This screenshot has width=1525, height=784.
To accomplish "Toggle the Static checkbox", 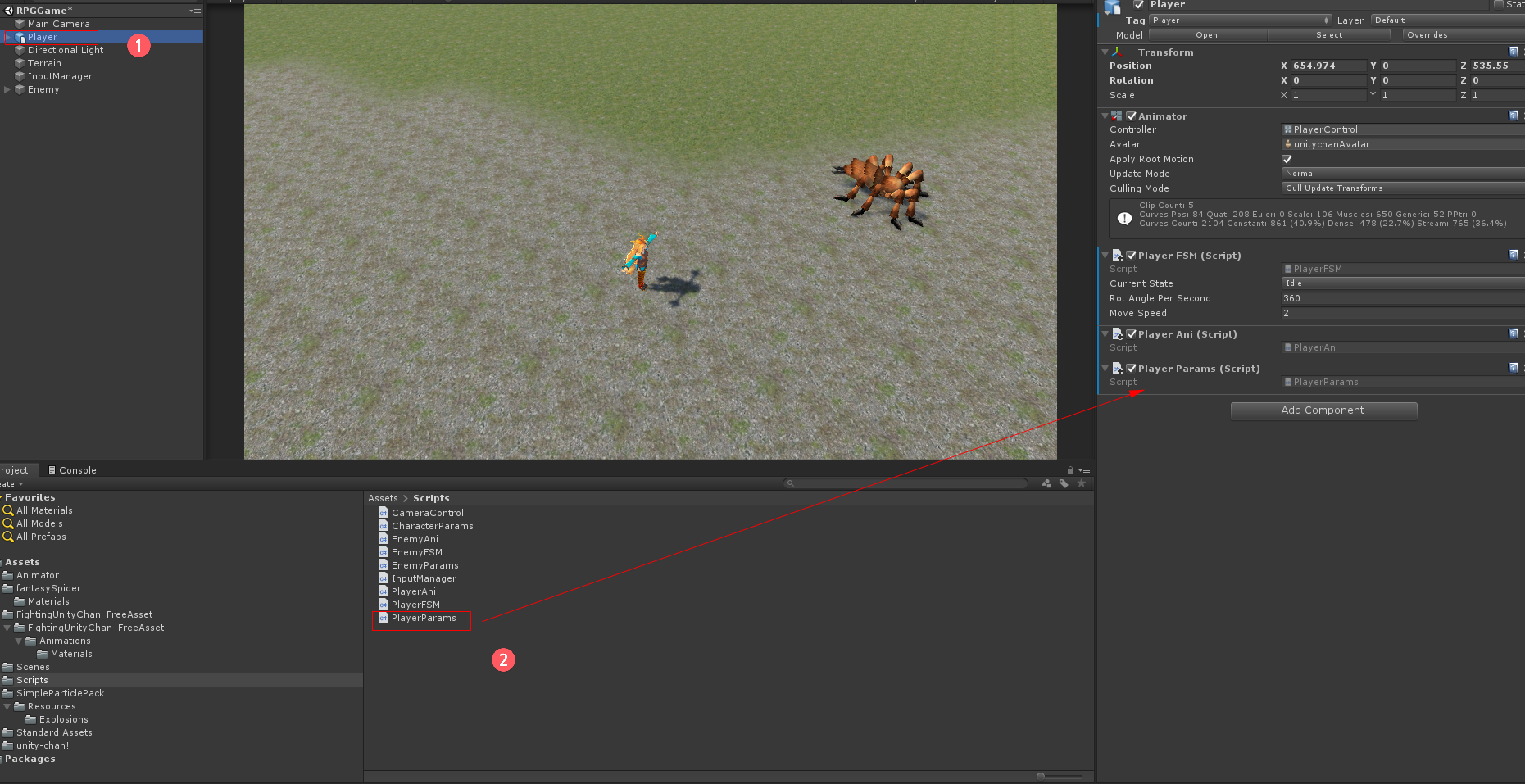I will pyautogui.click(x=1499, y=5).
